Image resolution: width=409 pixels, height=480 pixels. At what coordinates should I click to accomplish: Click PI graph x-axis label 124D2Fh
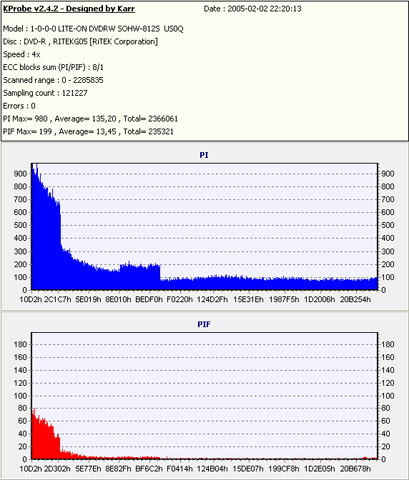(x=212, y=299)
